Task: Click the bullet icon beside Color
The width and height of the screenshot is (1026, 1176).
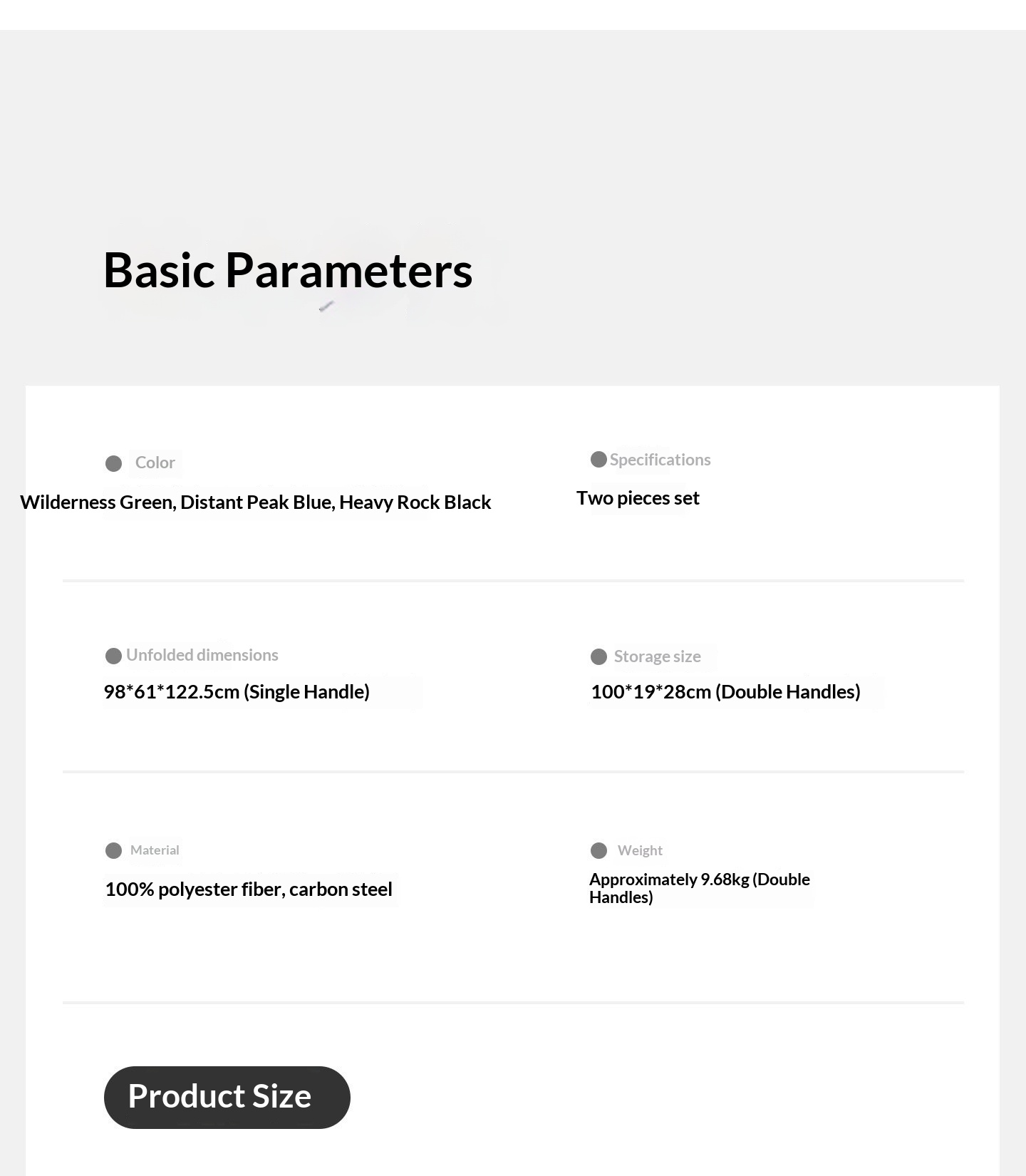Action: point(113,464)
